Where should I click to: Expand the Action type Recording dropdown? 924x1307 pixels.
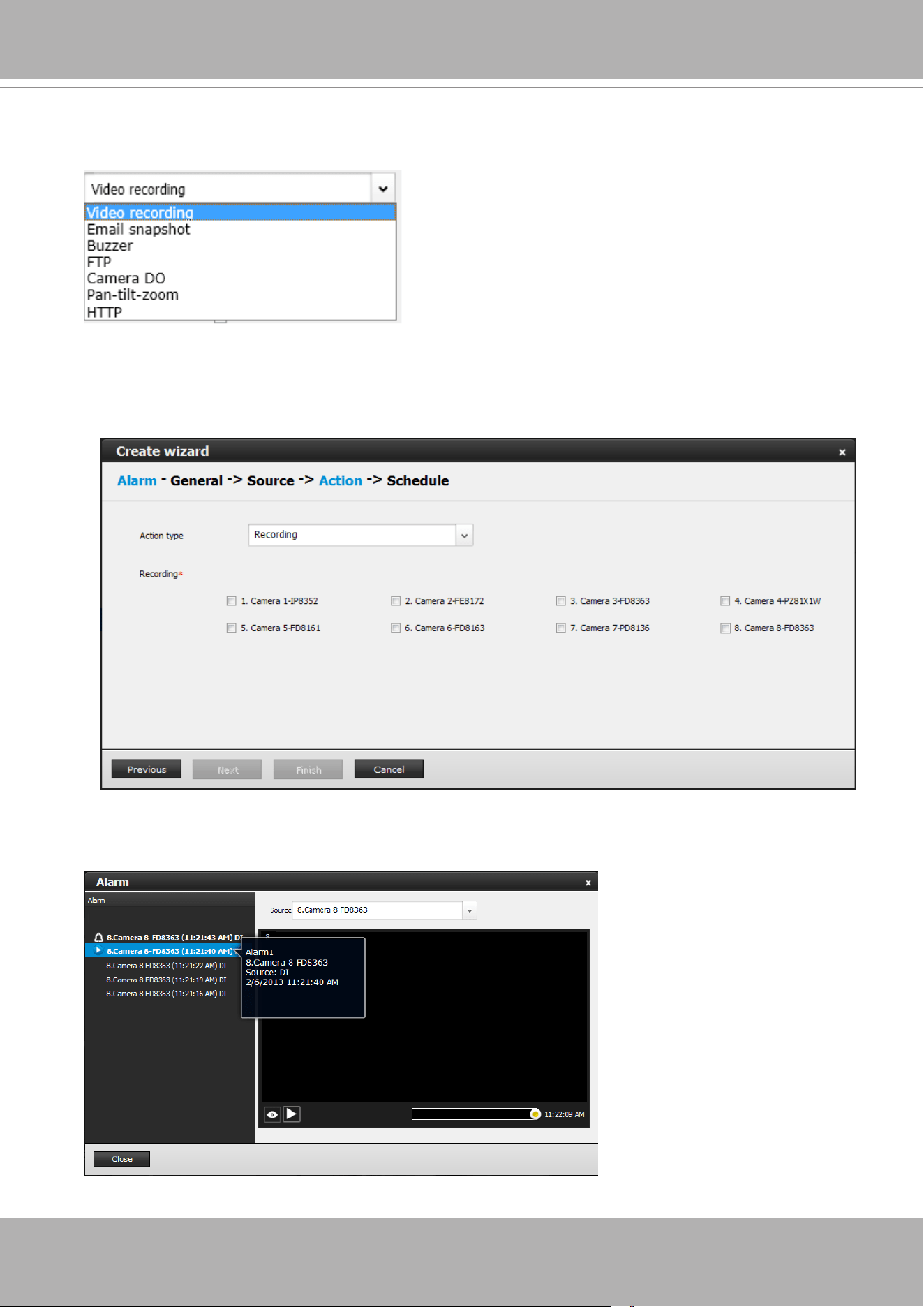coord(464,536)
